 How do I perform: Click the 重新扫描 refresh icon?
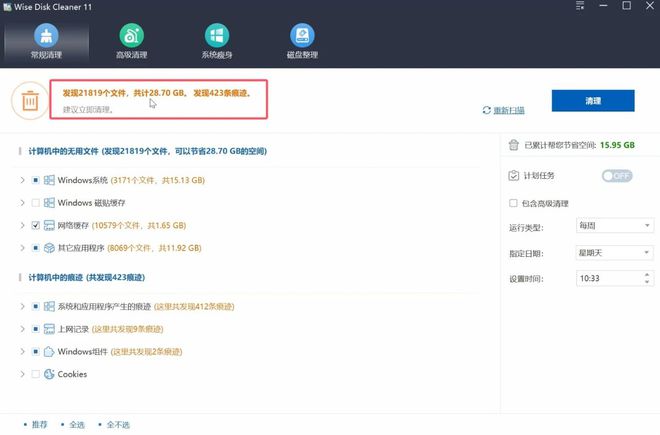click(487, 110)
